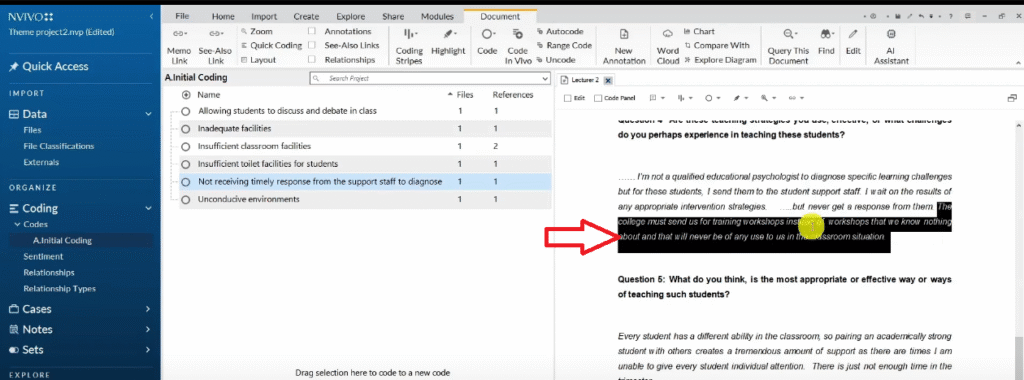This screenshot has width=1024, height=380.
Task: Close the Lecturer 2 document tab
Action: (x=607, y=80)
